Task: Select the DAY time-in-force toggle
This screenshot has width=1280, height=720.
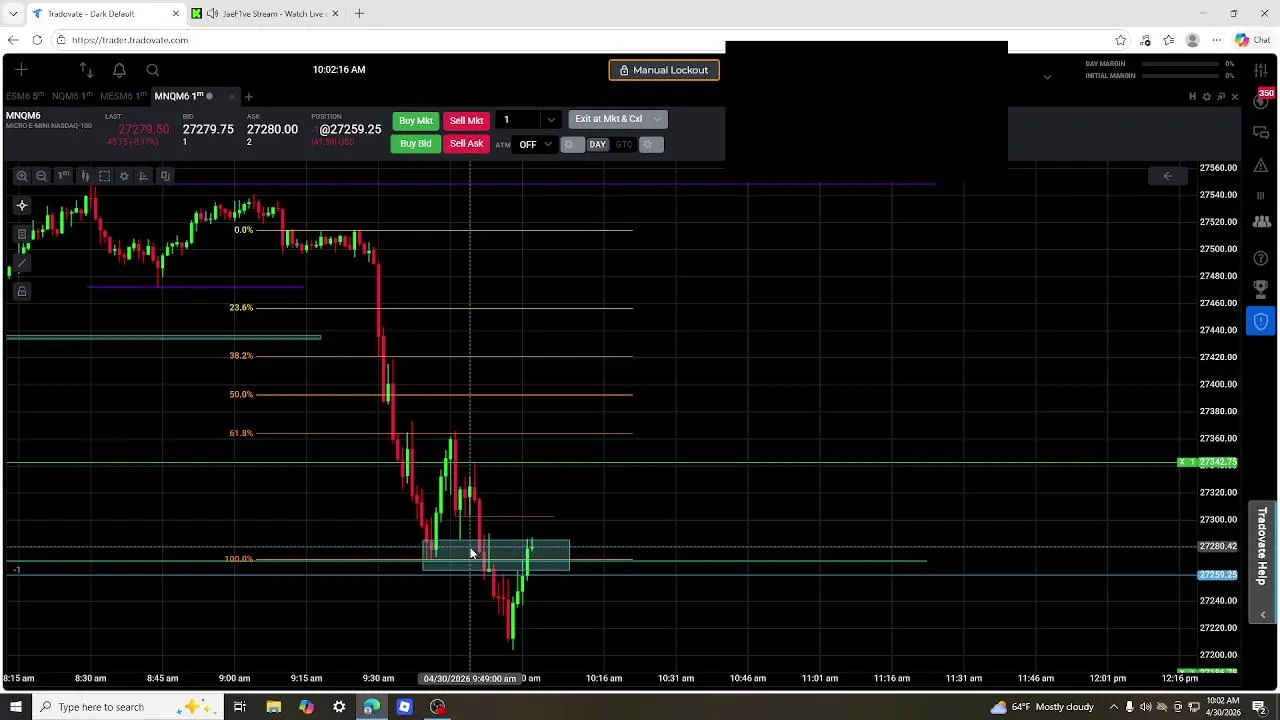Action: (x=597, y=145)
